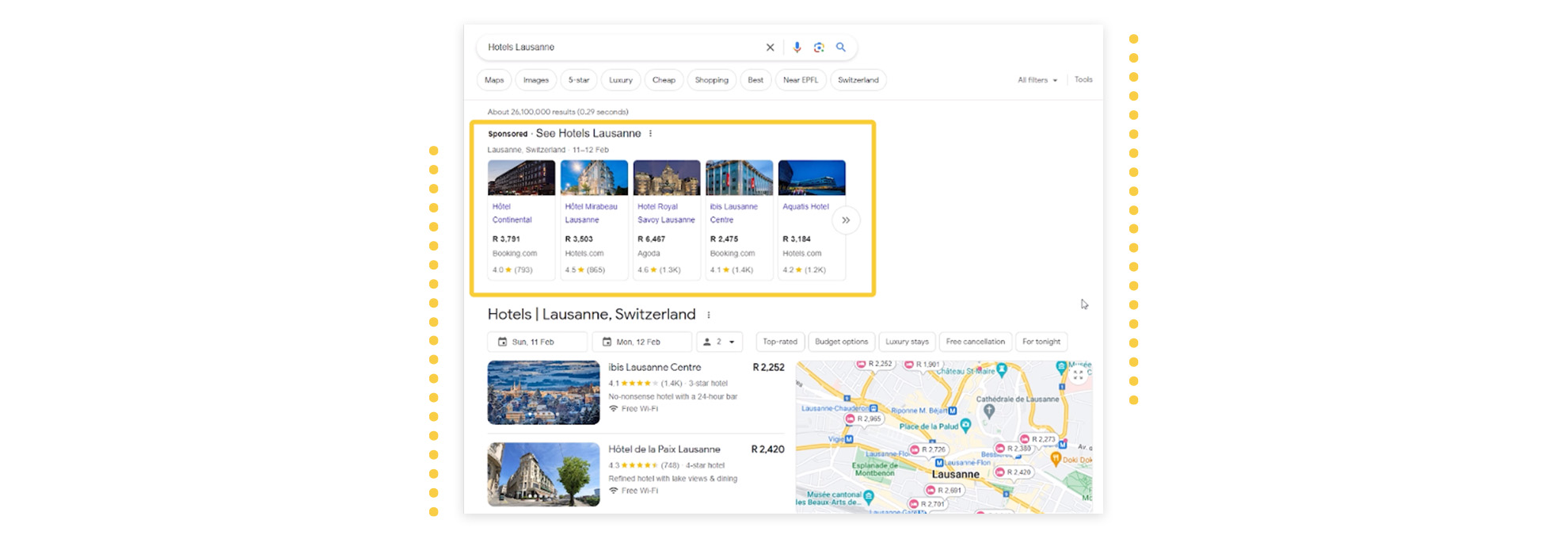Select the Switzerland filter chip

coord(858,80)
